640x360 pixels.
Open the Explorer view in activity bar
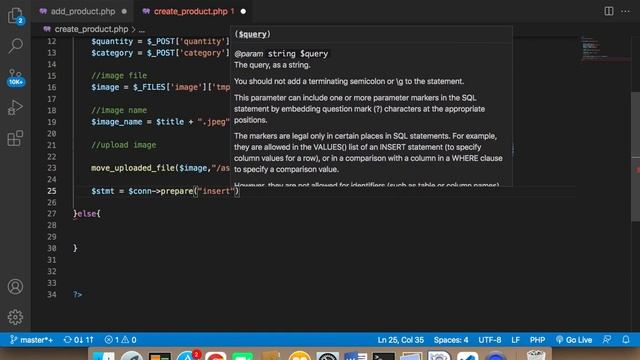coord(16,16)
